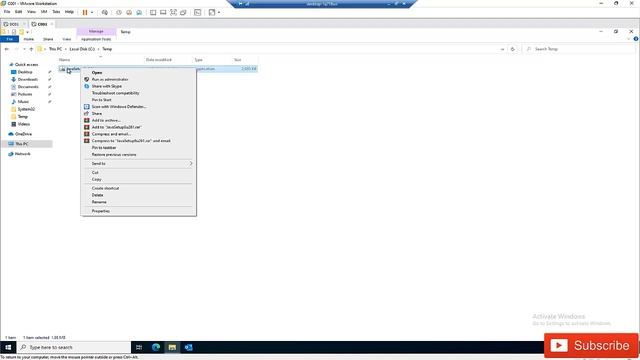Select OneDrive in the navigation pane
640x360 pixels.
(x=23, y=134)
